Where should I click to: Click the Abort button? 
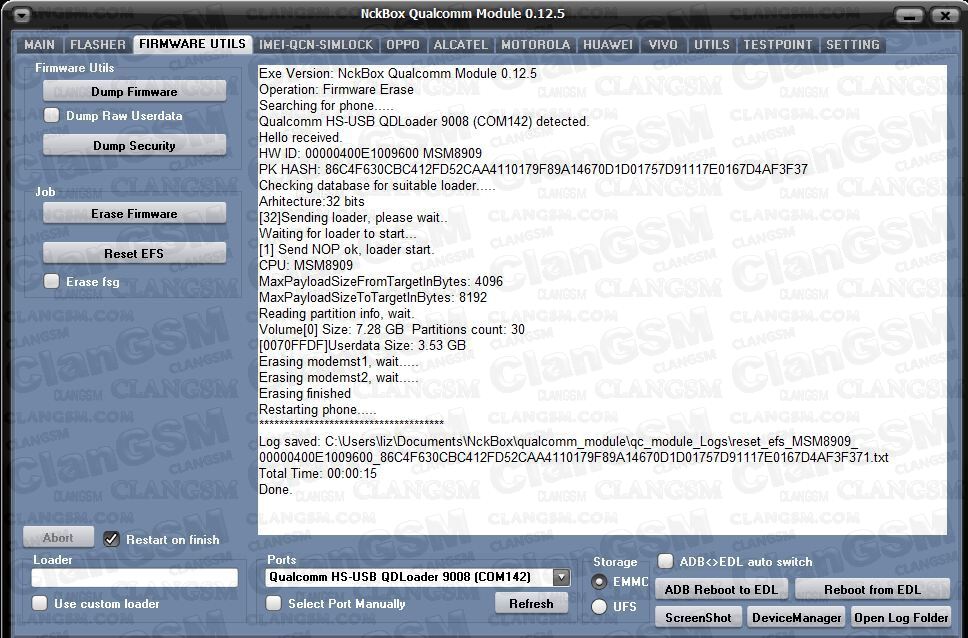[x=58, y=537]
